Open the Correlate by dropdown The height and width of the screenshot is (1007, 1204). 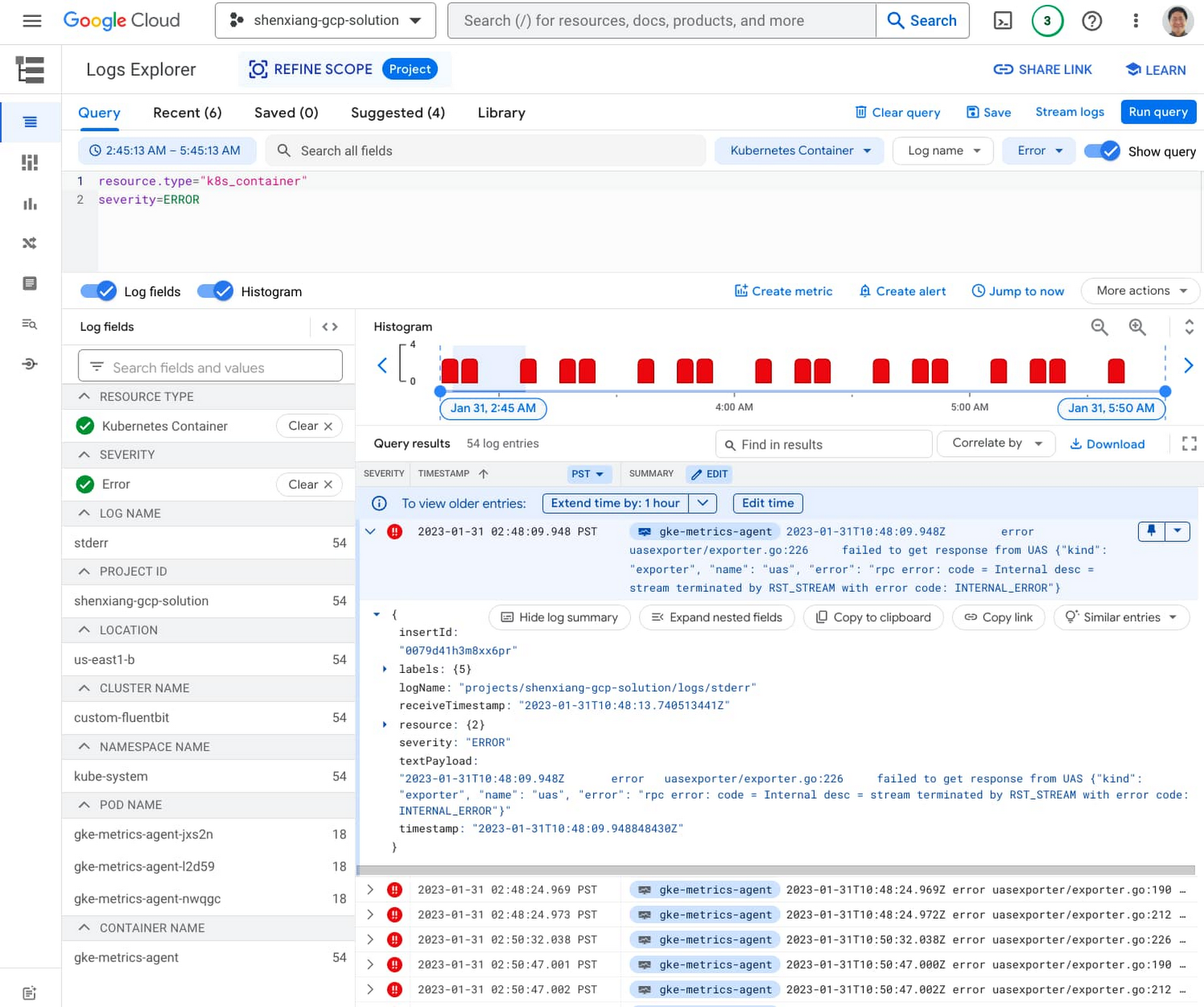pos(996,443)
